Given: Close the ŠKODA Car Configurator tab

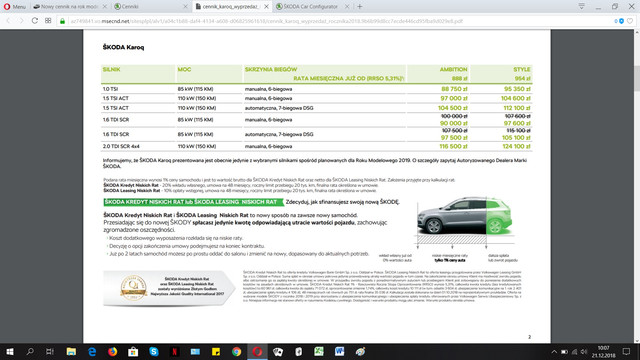Looking at the screenshot, I should (347, 7).
